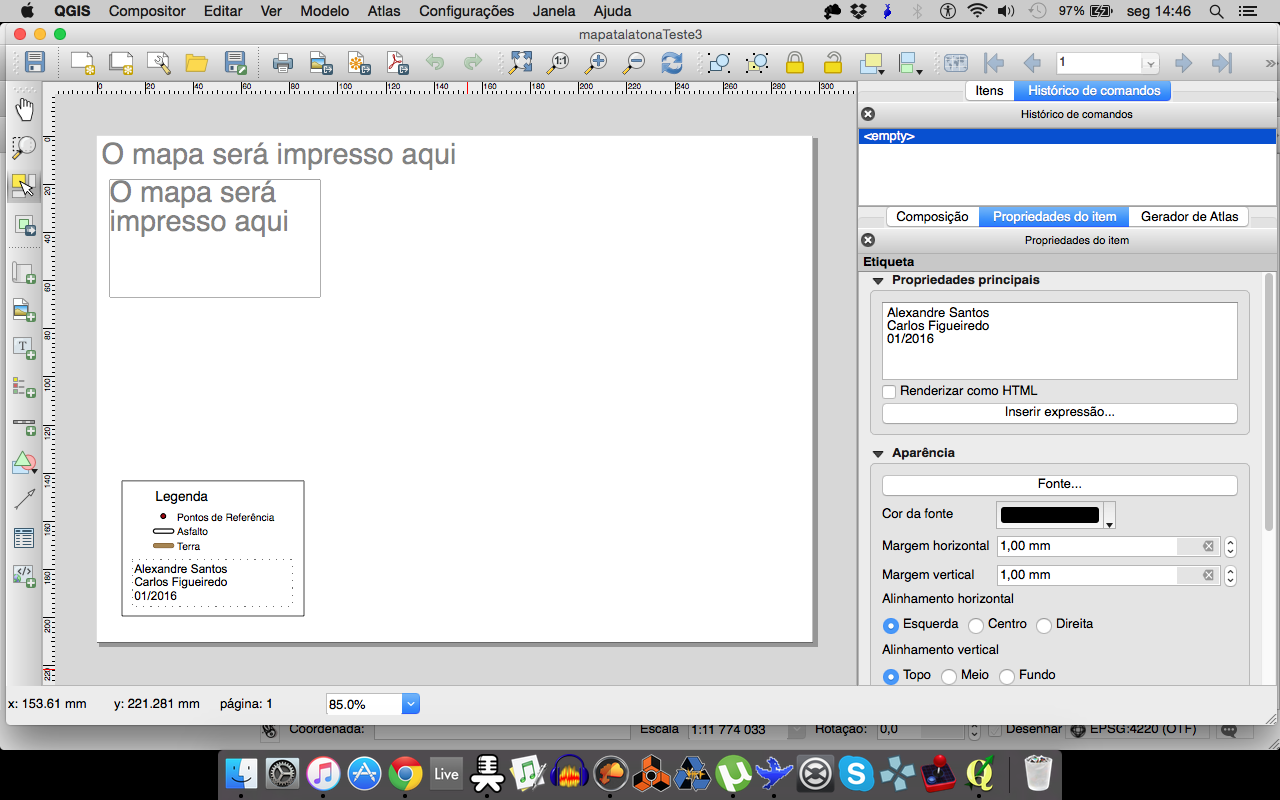Select Direita horizontal alignment
Viewport: 1280px width, 800px height.
click(x=1044, y=625)
